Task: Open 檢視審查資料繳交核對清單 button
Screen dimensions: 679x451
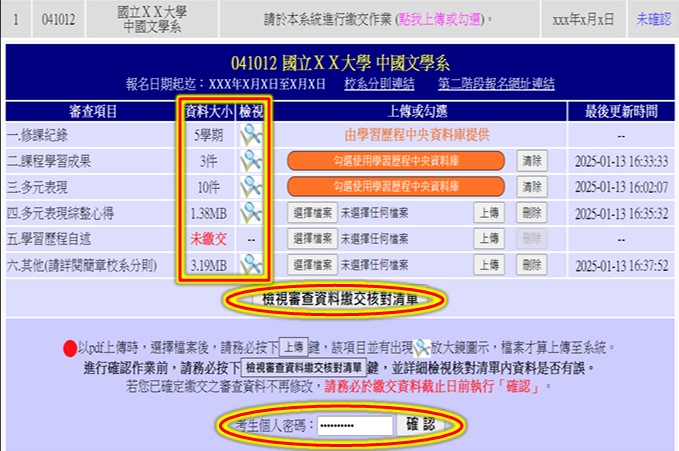Action: (339, 299)
